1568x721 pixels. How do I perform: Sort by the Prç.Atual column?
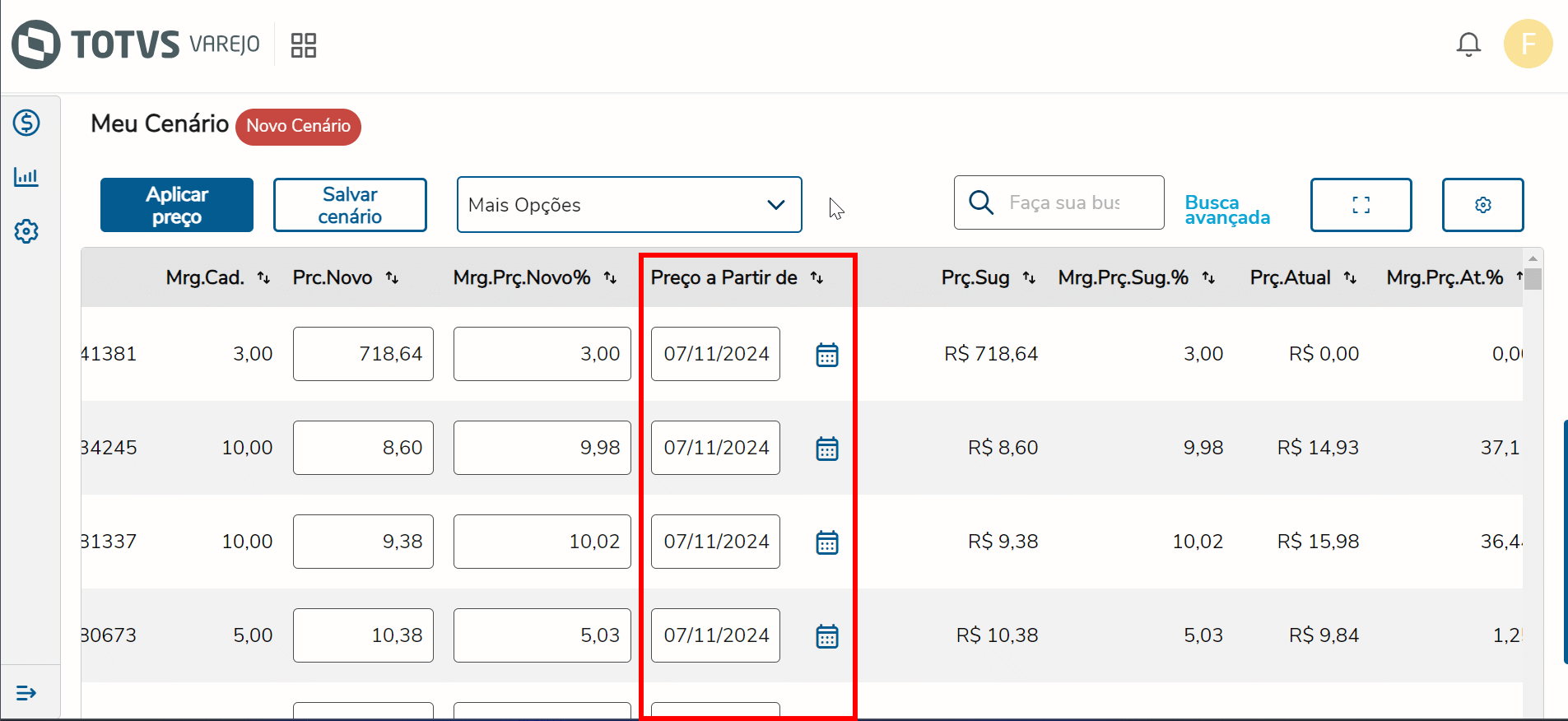pyautogui.click(x=1350, y=278)
